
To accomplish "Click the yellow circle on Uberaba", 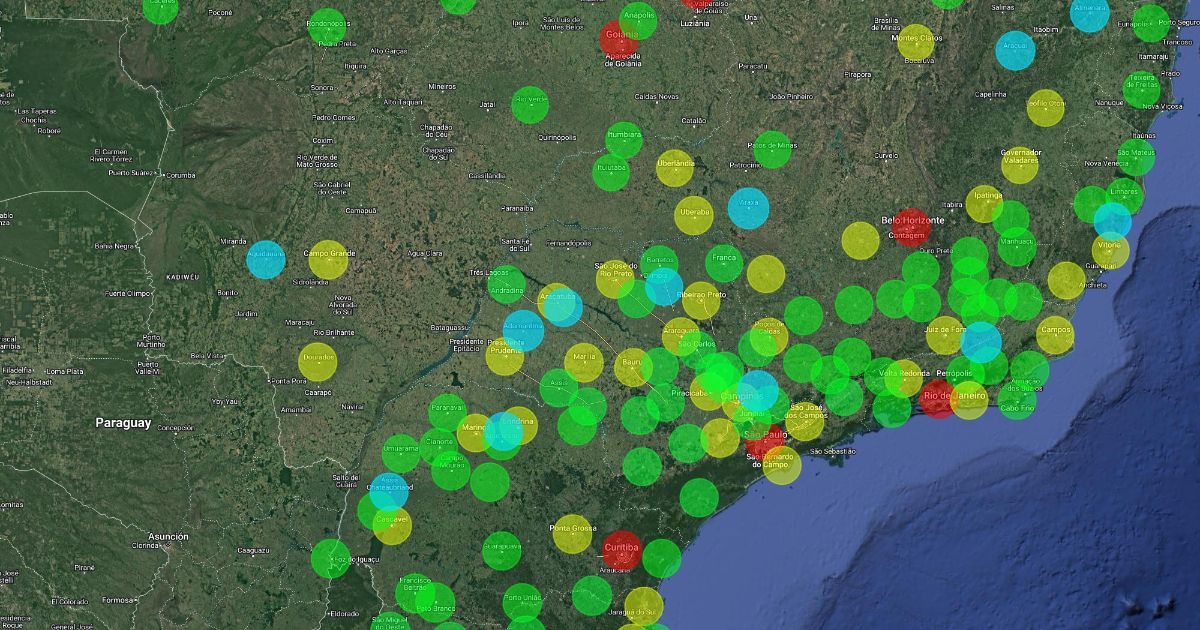I will 694,215.
